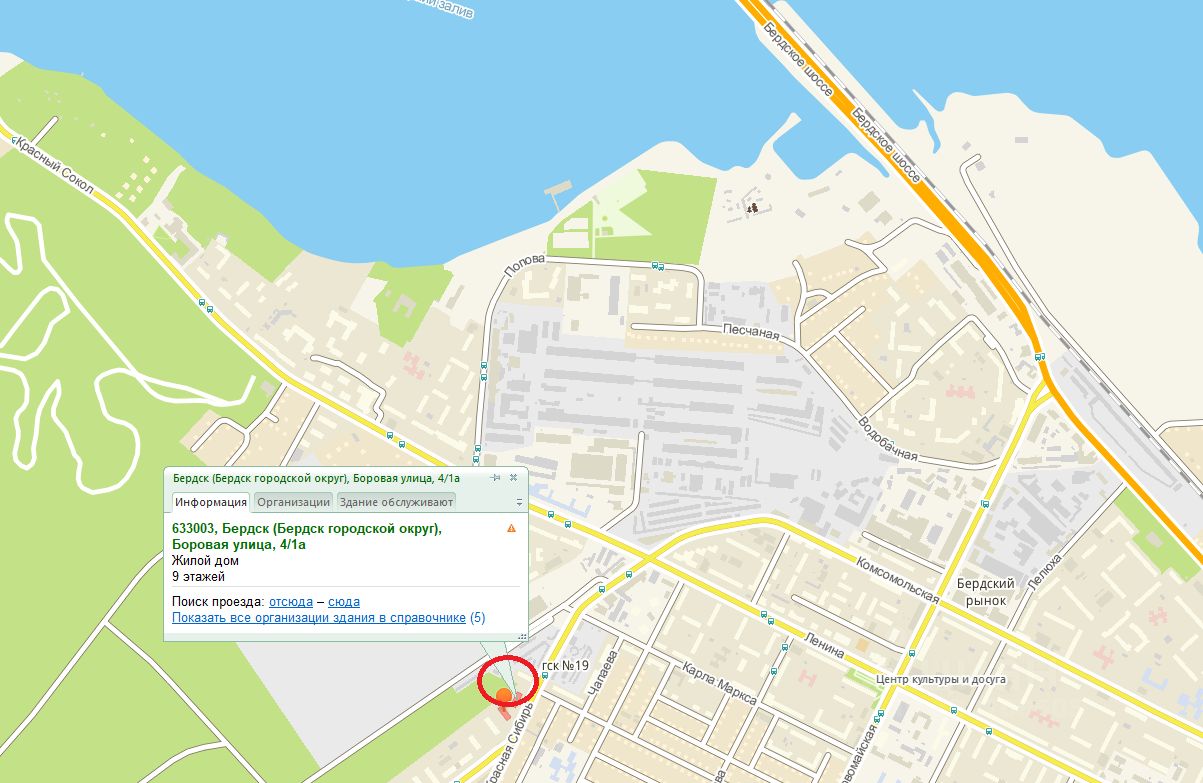Click the brown landmark icon near the shore

(x=751, y=208)
